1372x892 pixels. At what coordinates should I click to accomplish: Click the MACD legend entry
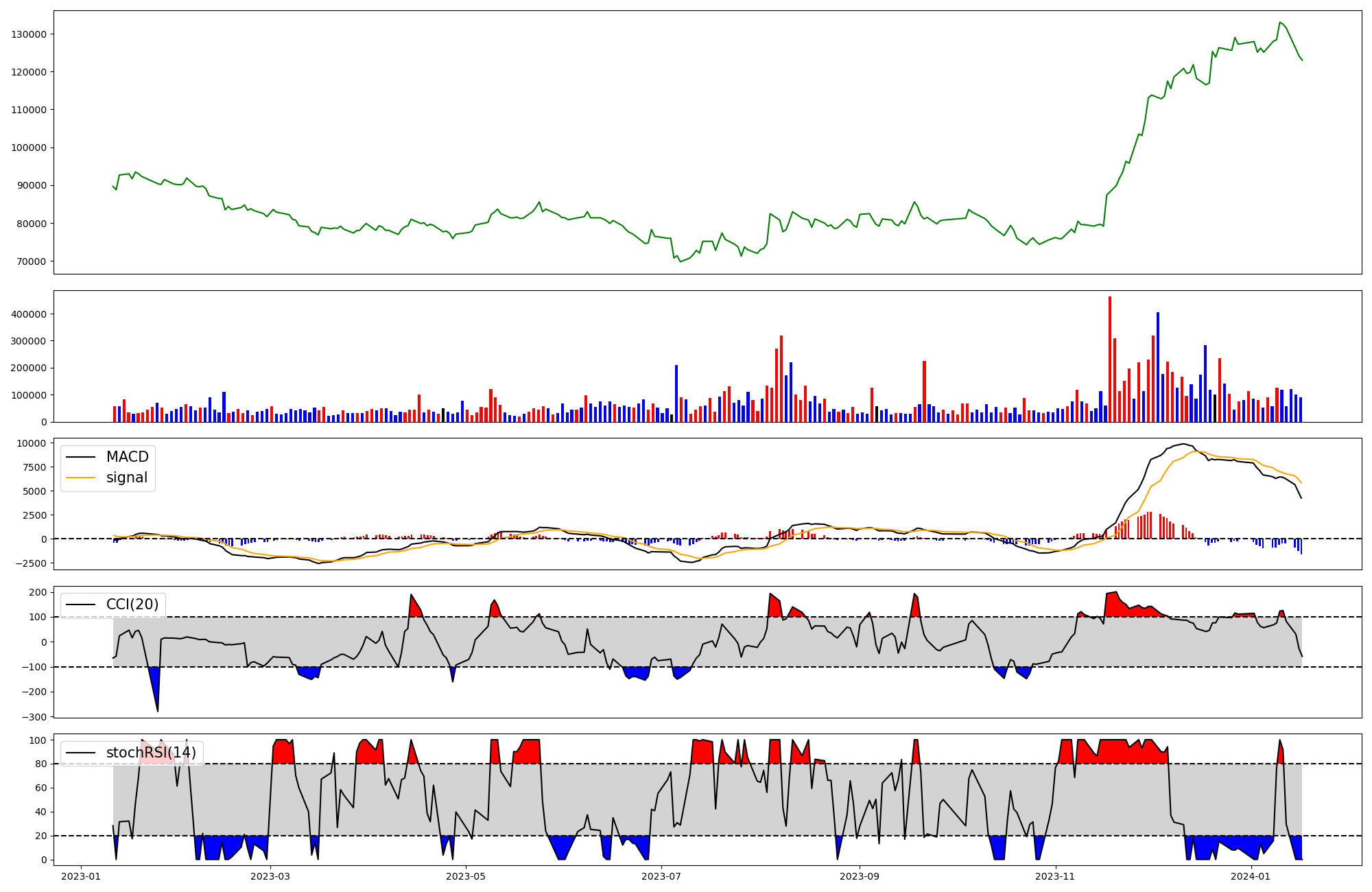[127, 457]
